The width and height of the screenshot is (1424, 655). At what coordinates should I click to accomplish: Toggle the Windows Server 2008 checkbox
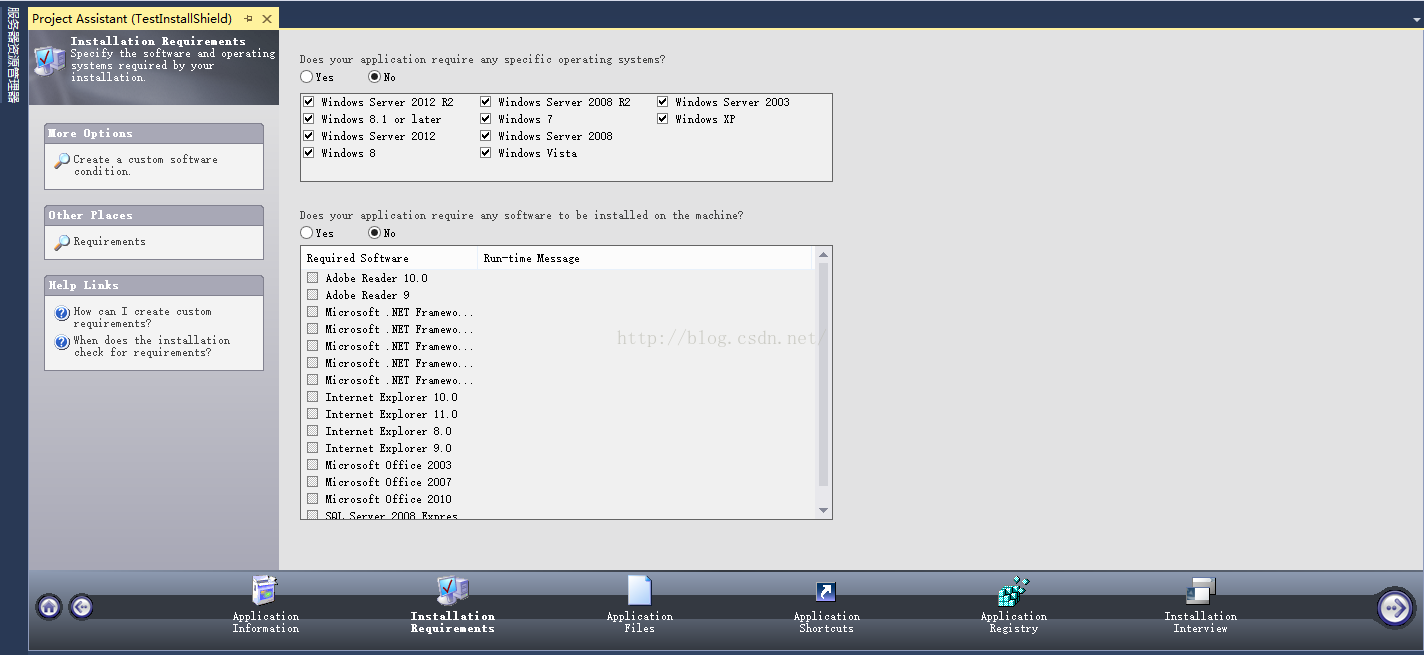point(486,136)
